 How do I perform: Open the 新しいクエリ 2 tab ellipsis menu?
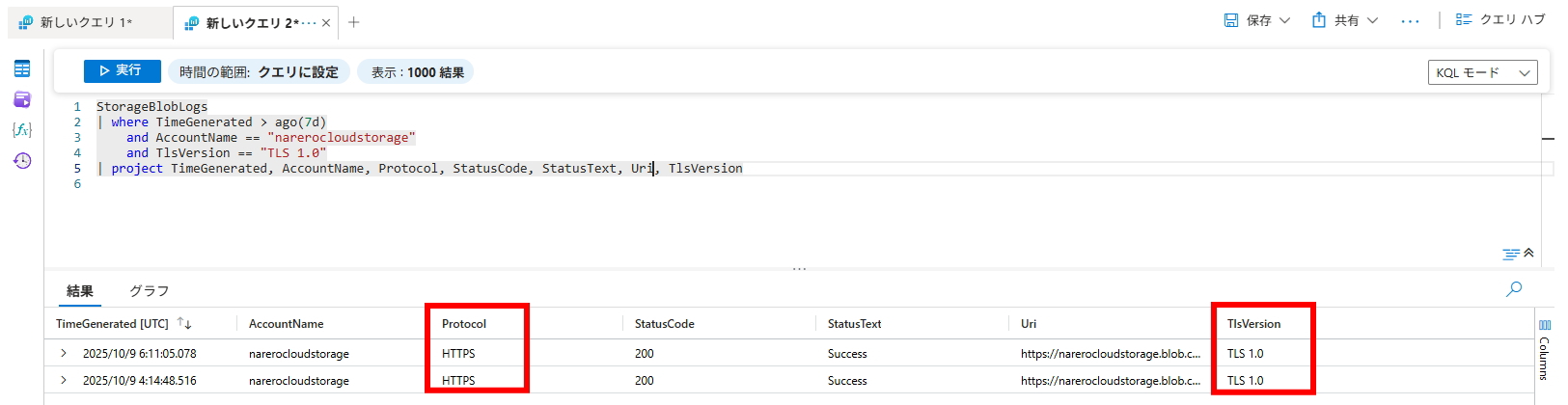309,22
